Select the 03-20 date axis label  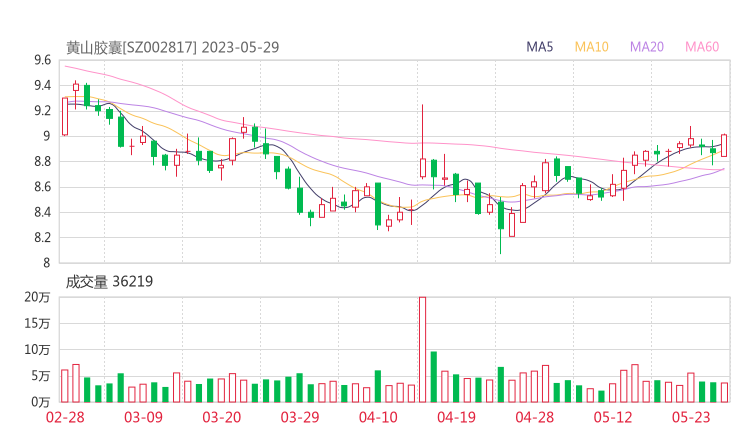(222, 417)
